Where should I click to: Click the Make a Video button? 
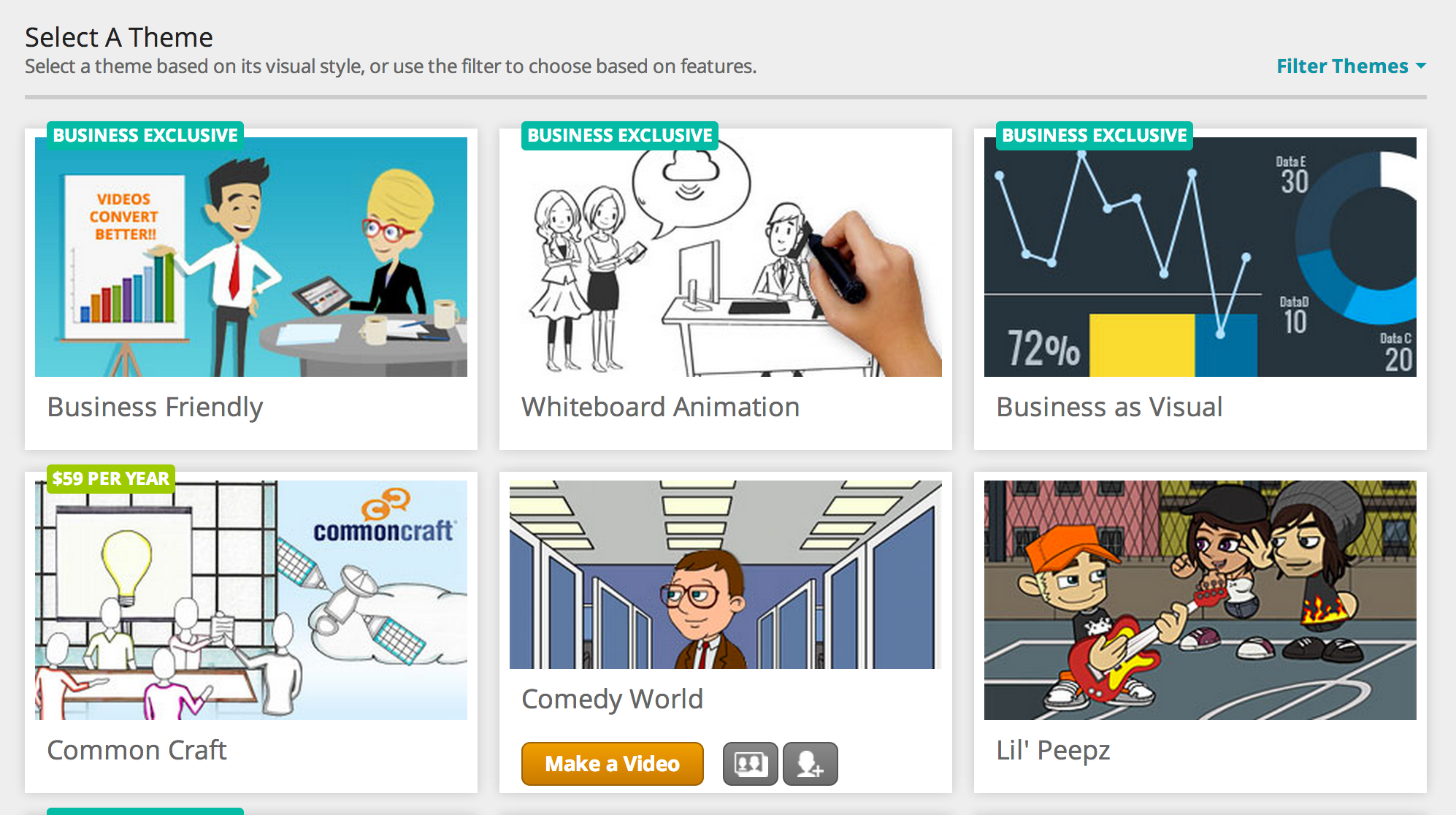click(612, 764)
